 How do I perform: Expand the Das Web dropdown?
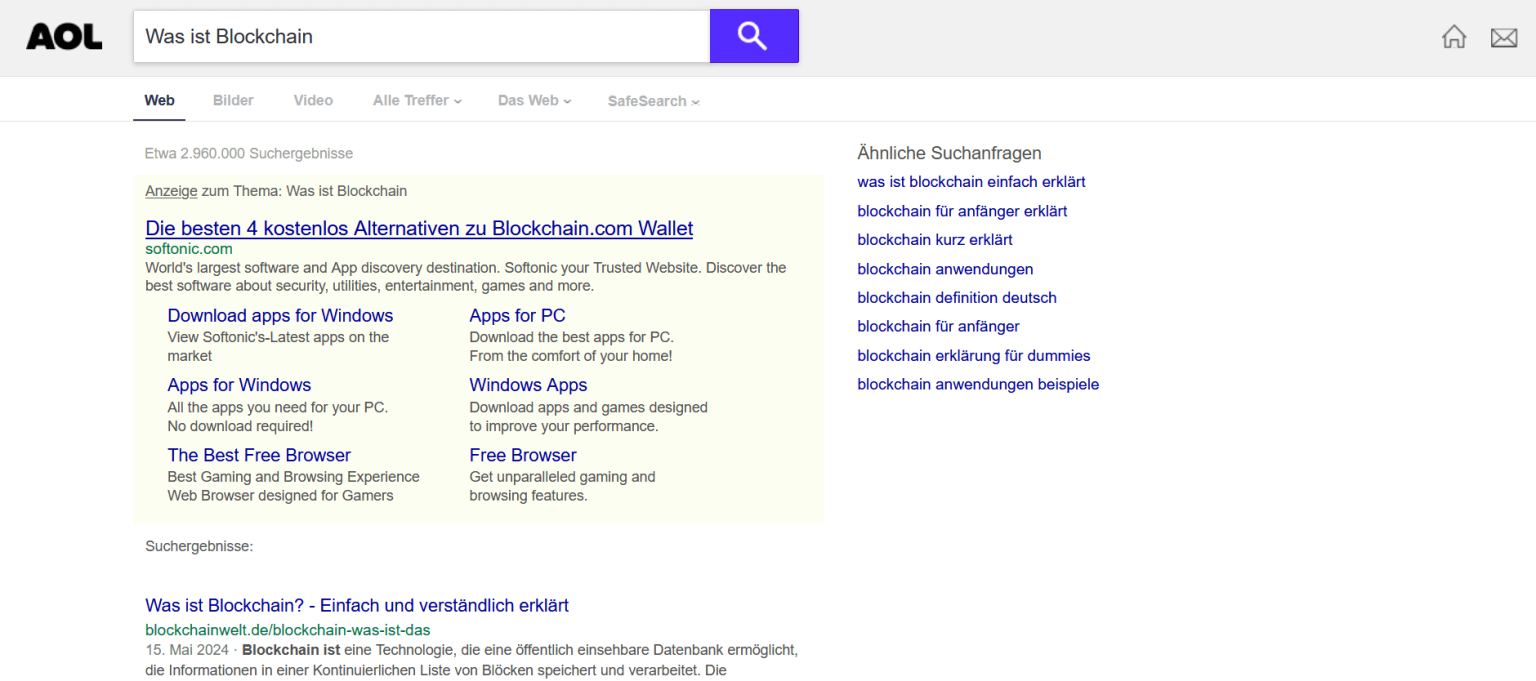click(534, 101)
